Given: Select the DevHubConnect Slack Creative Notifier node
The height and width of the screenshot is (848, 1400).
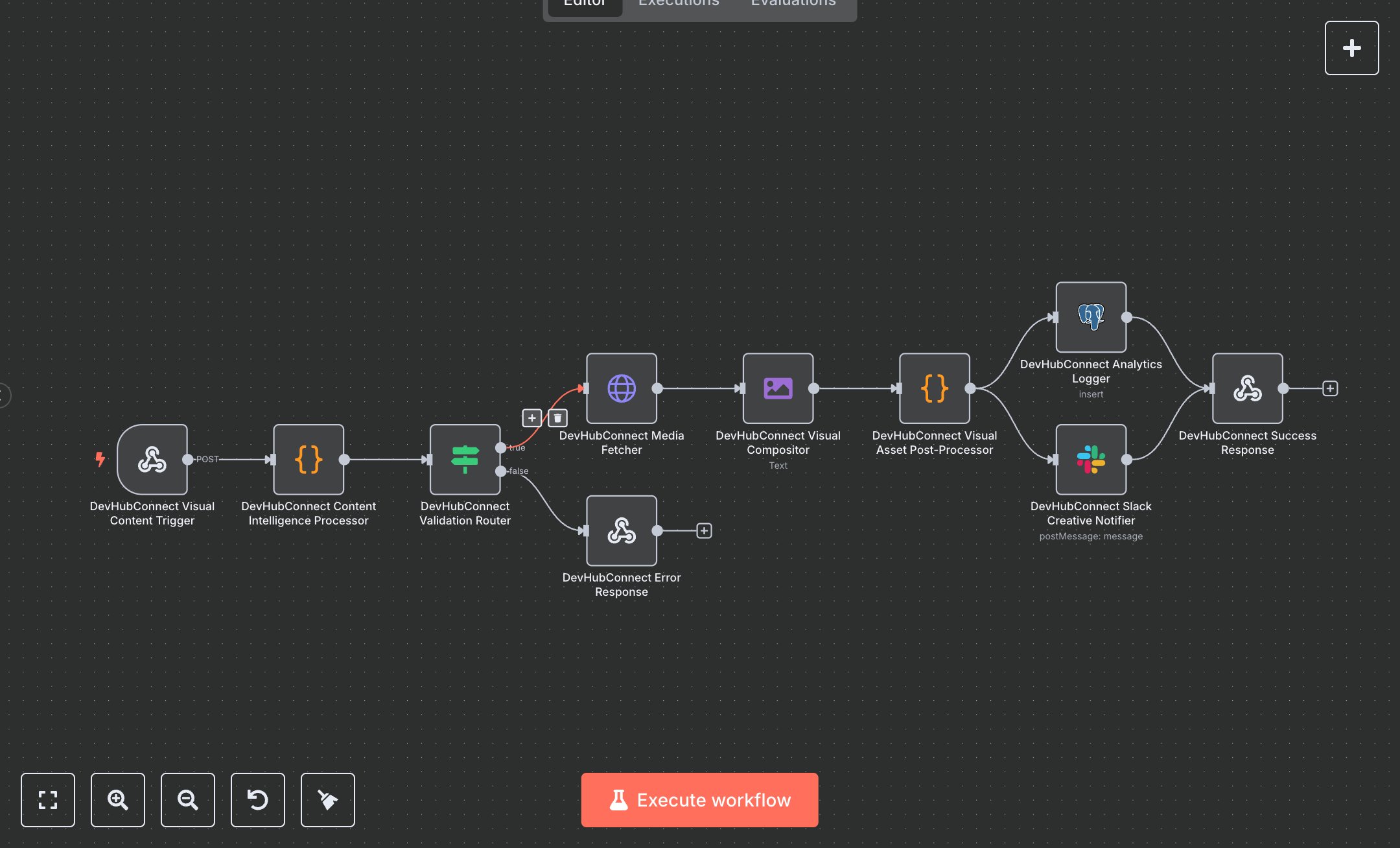Looking at the screenshot, I should tap(1091, 460).
